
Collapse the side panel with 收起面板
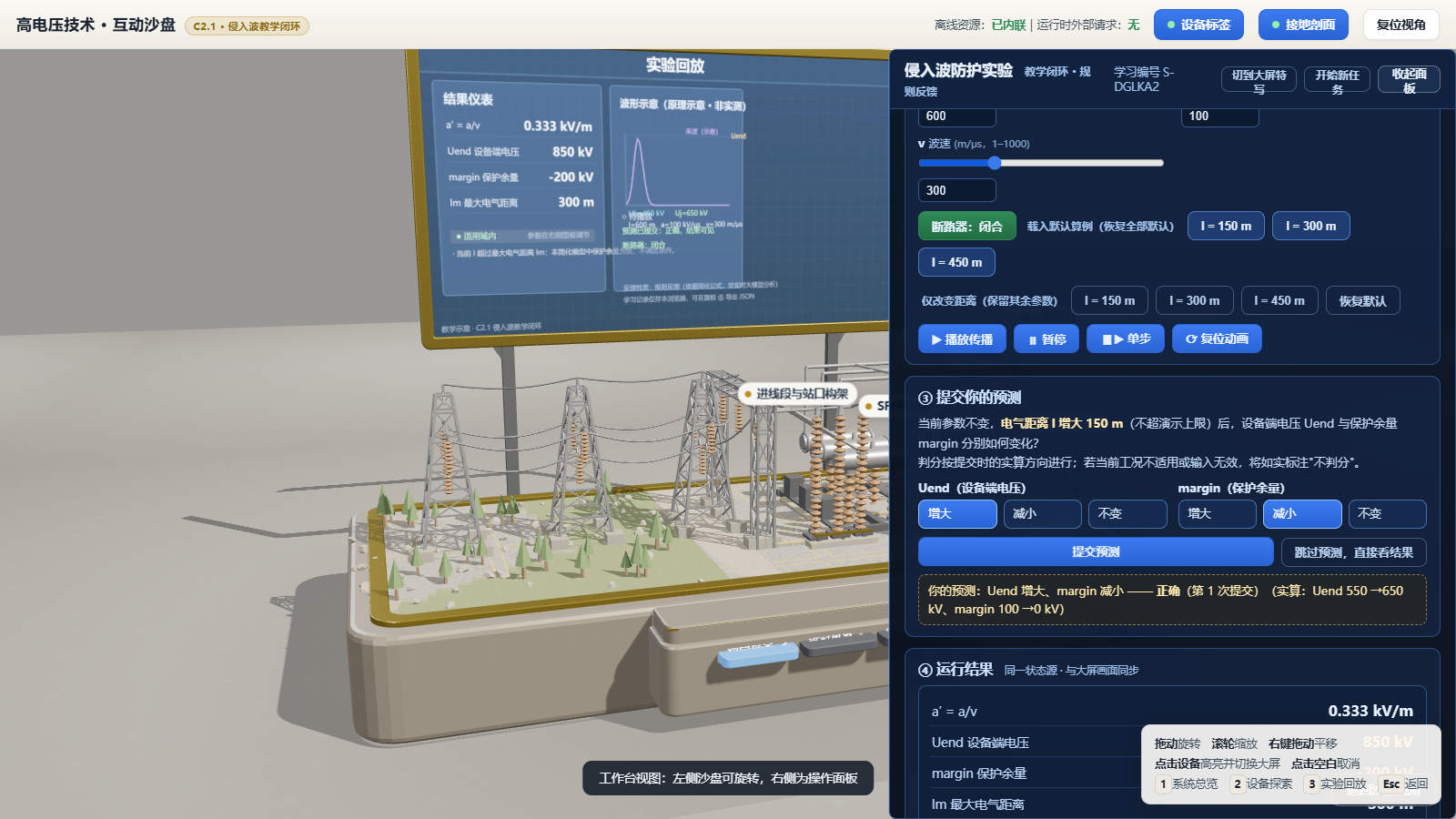click(x=1409, y=80)
